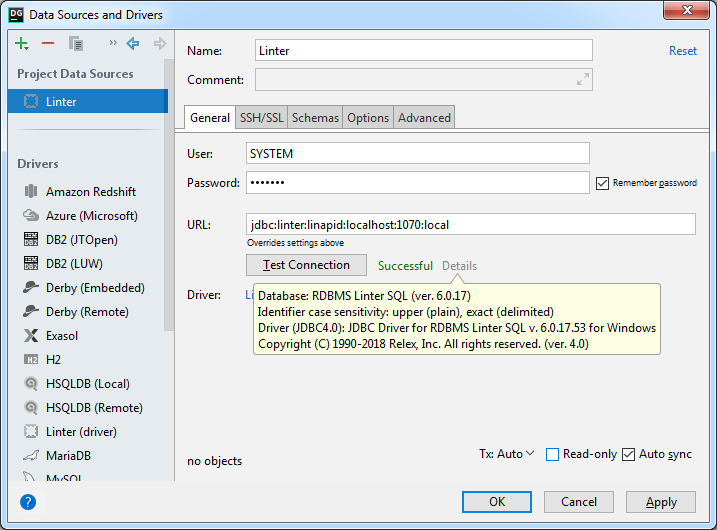The width and height of the screenshot is (717, 530).
Task: Click the red minus remove icon
Action: pyautogui.click(x=48, y=44)
